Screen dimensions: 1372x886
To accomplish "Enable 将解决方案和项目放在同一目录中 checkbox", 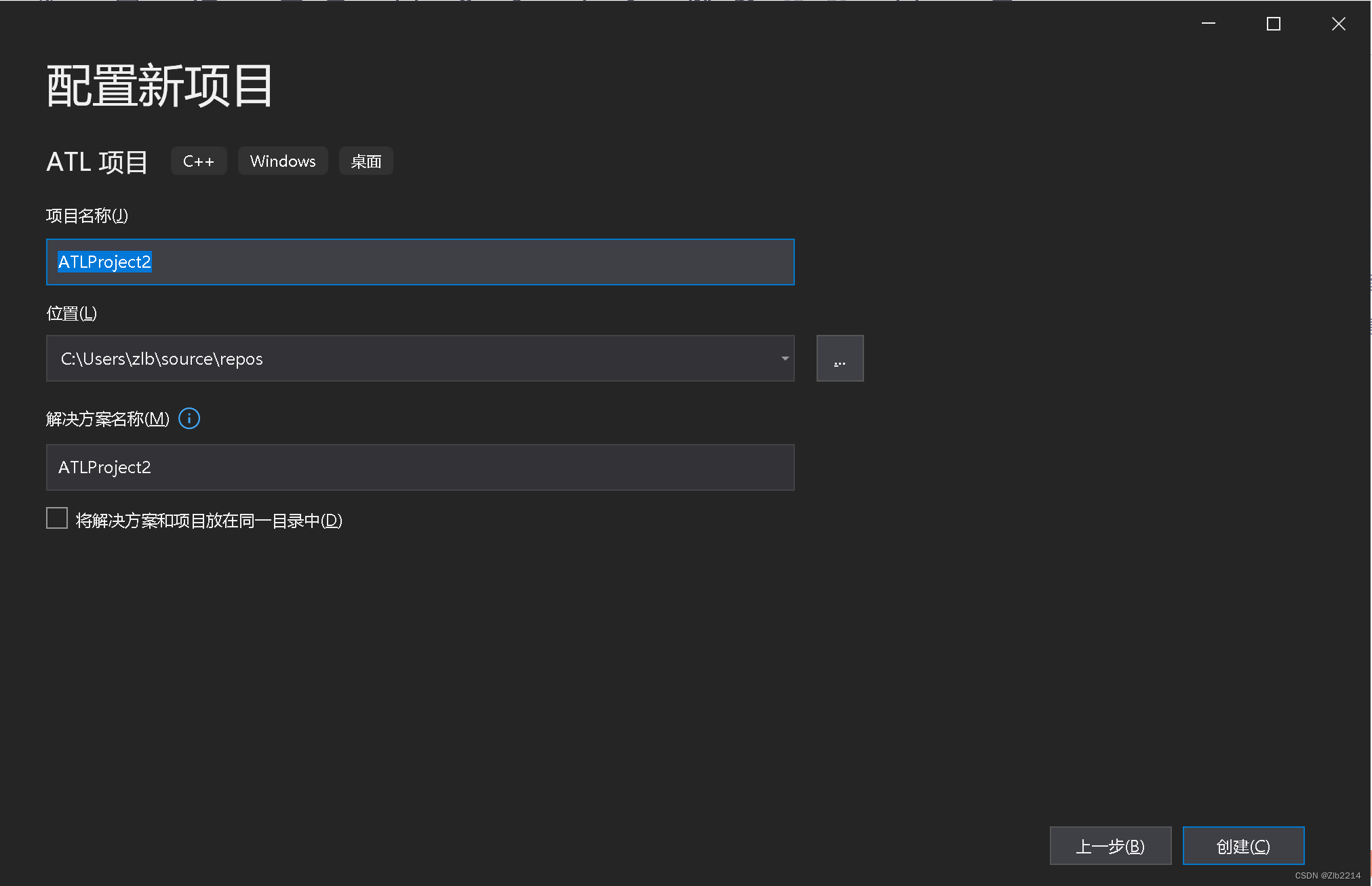I will (56, 517).
